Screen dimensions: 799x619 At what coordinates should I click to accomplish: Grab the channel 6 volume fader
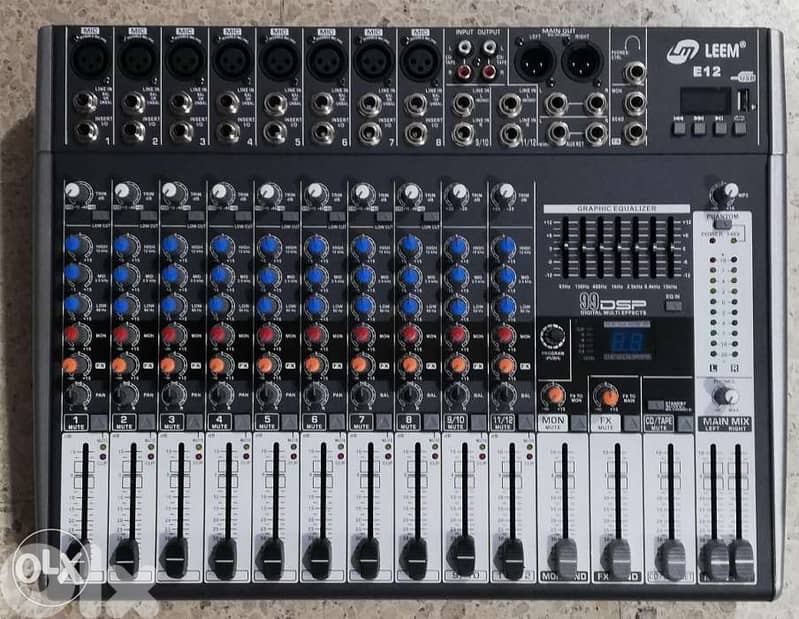point(319,558)
